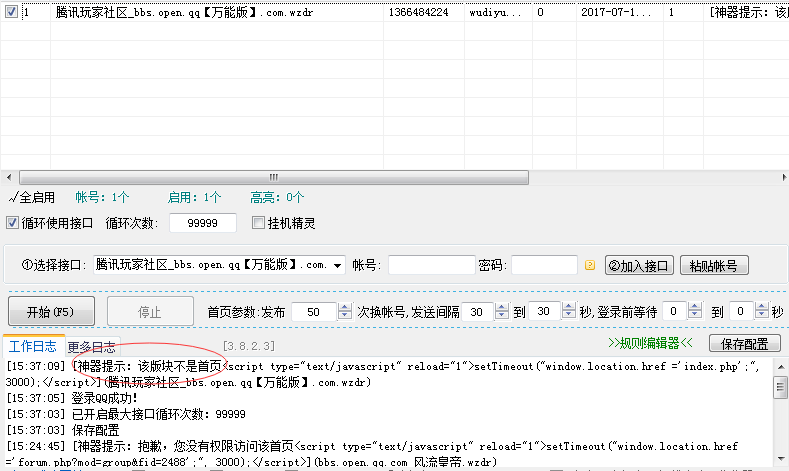Click the 全启用 toggle
This screenshot has width=789, height=471.
tap(32, 197)
